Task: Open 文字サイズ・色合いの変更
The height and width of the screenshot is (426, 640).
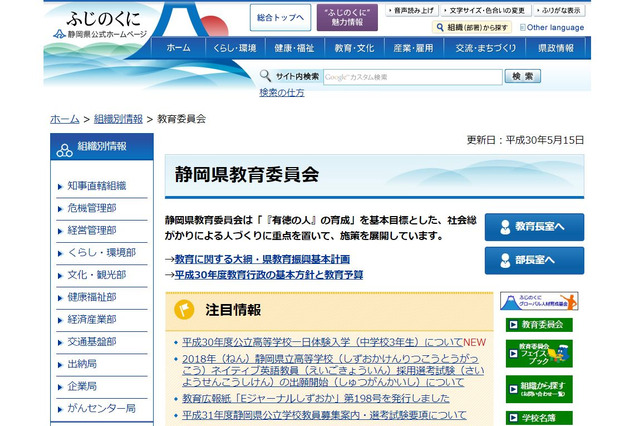Action: coord(486,11)
